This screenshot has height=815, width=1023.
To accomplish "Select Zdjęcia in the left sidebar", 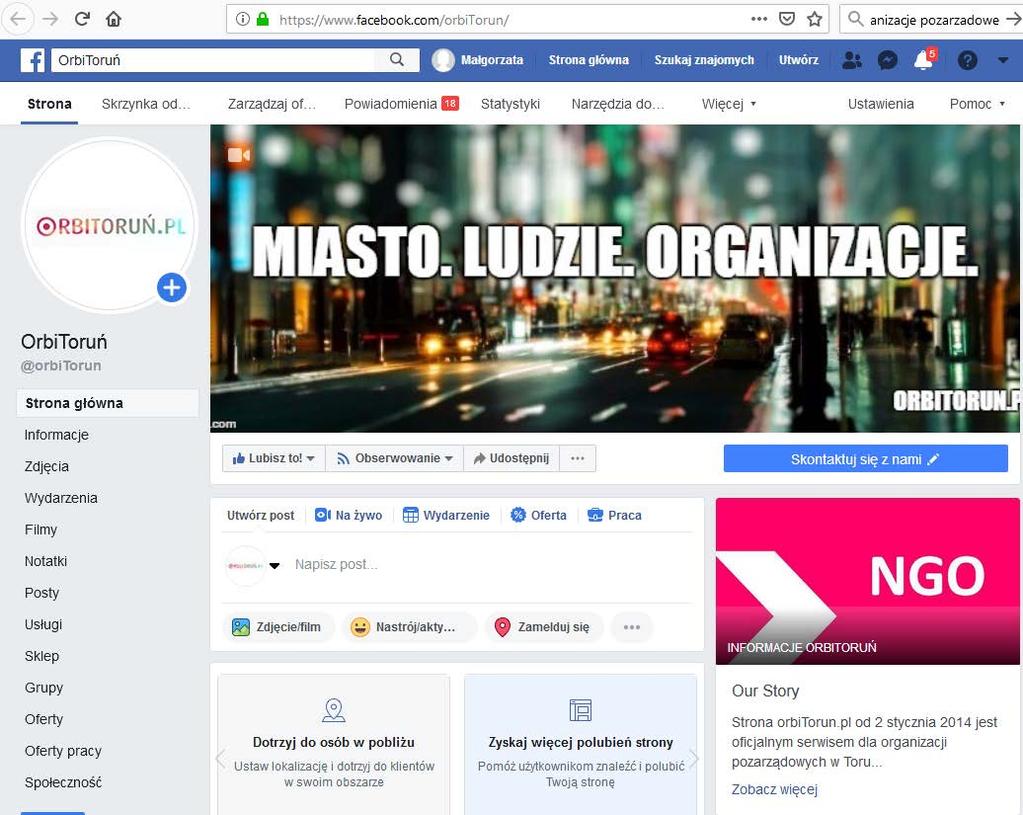I will (x=46, y=467).
